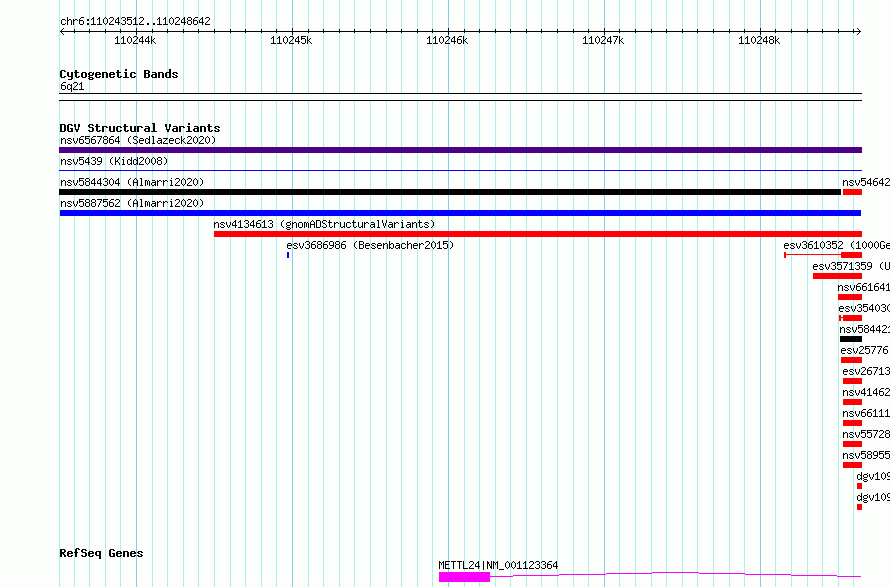This screenshot has height=587, width=890.
Task: Click the nsv4134613 (gnomADStructuralVariants) label
Action: [x=324, y=224]
